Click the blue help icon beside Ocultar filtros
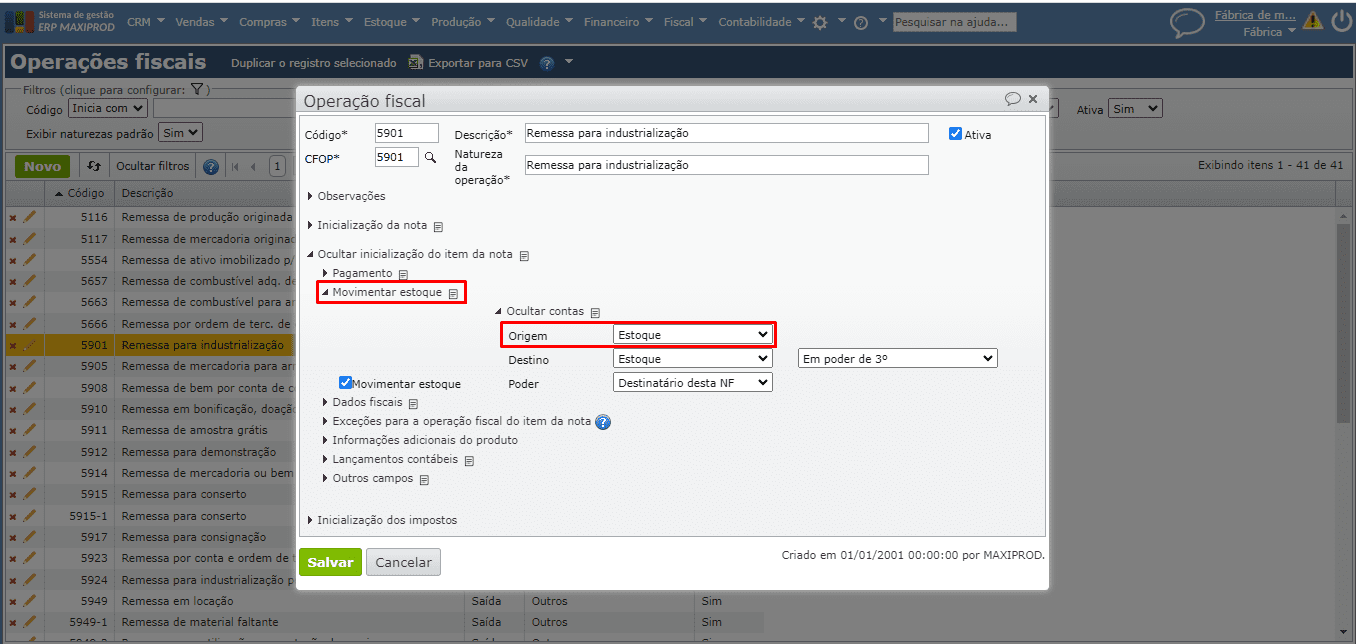This screenshot has height=644, width=1356. pyautogui.click(x=211, y=167)
